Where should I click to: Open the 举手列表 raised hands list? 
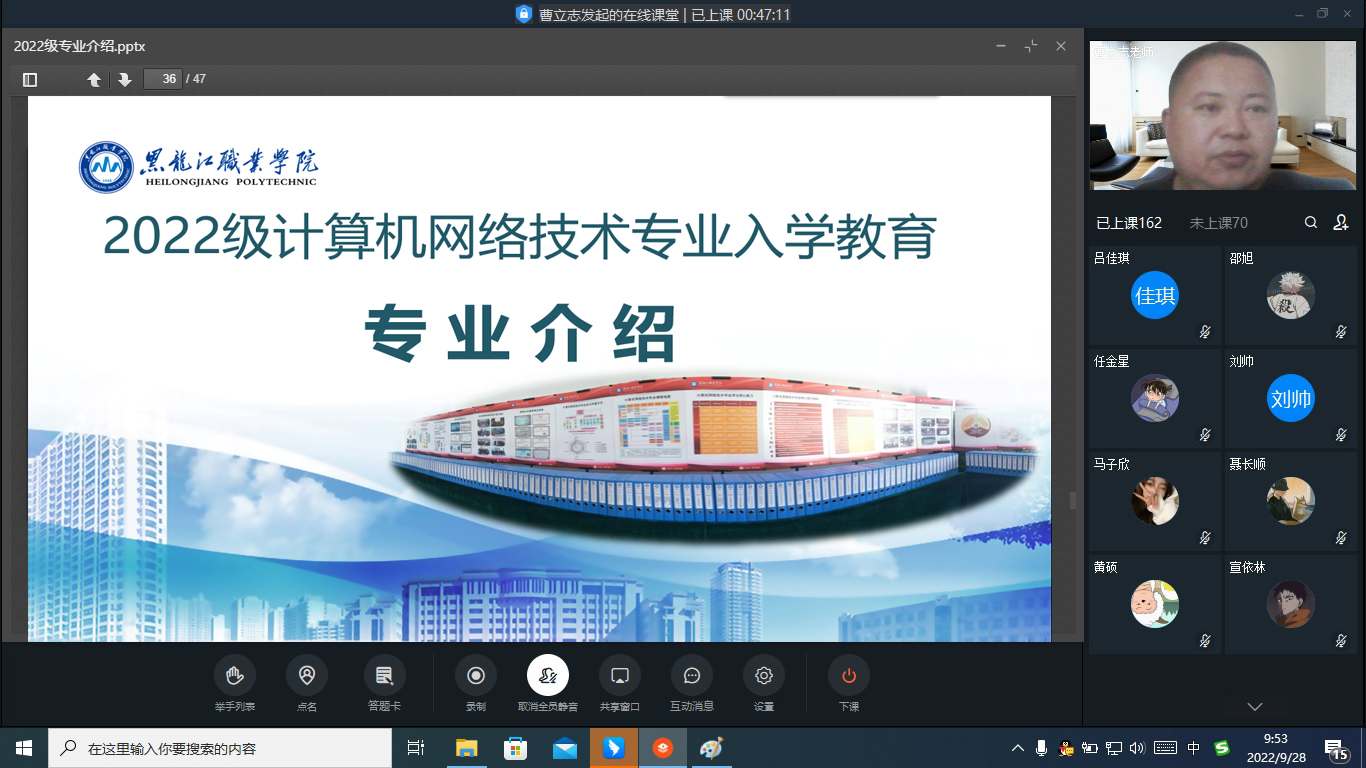coord(234,676)
